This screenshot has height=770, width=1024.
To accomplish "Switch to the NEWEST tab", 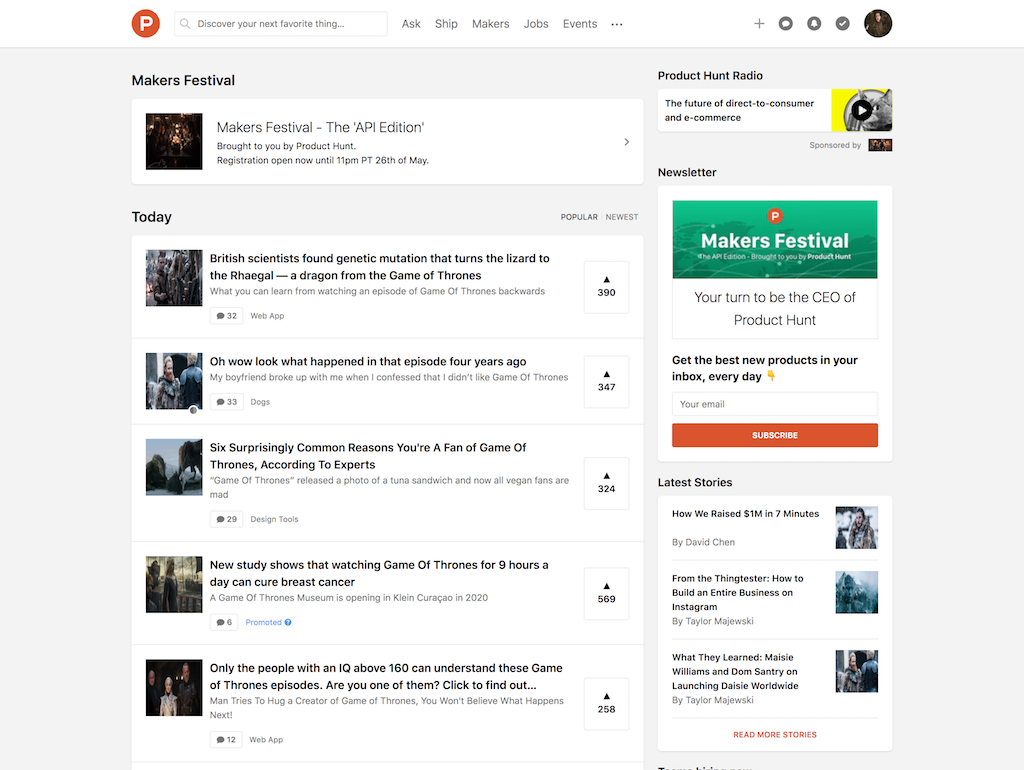I will coord(622,216).
